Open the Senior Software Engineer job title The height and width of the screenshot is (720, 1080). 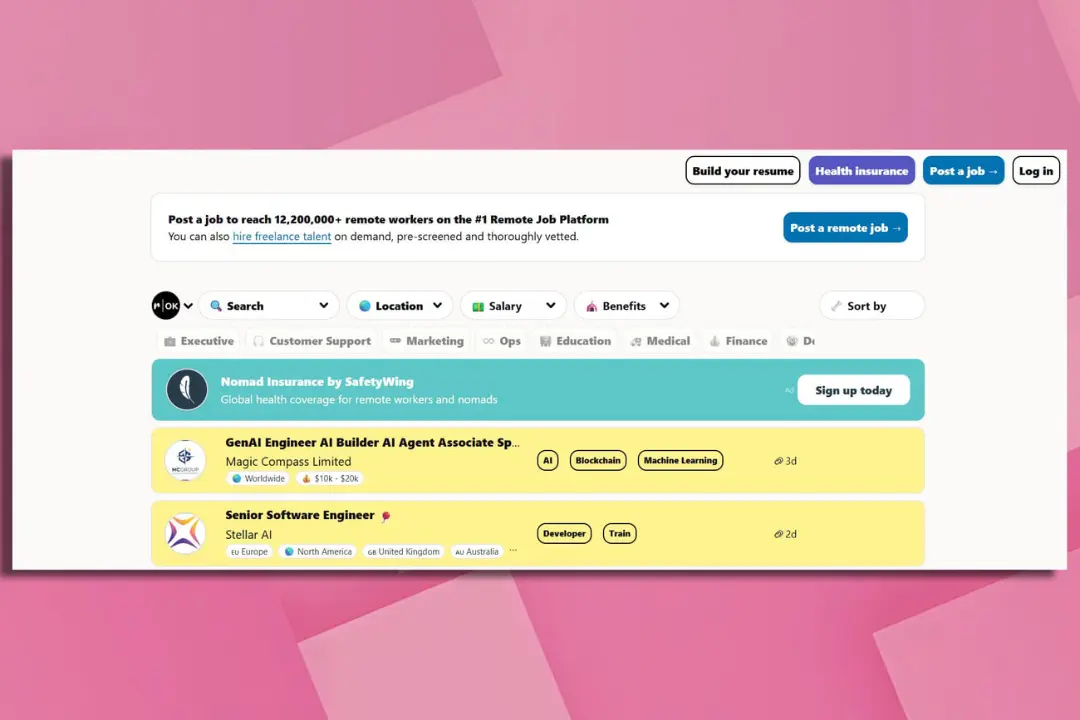[x=300, y=515]
